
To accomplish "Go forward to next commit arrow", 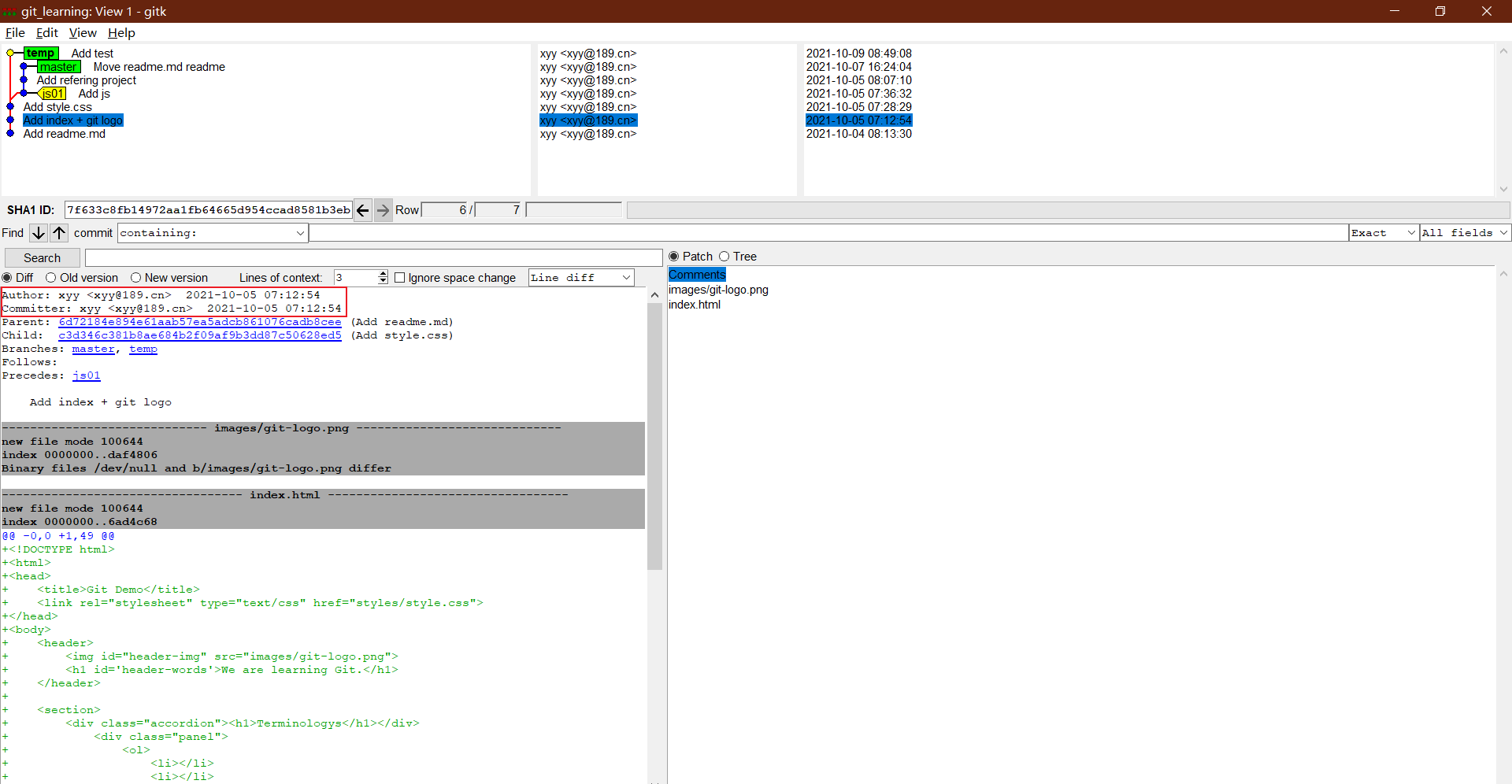I will (383, 210).
